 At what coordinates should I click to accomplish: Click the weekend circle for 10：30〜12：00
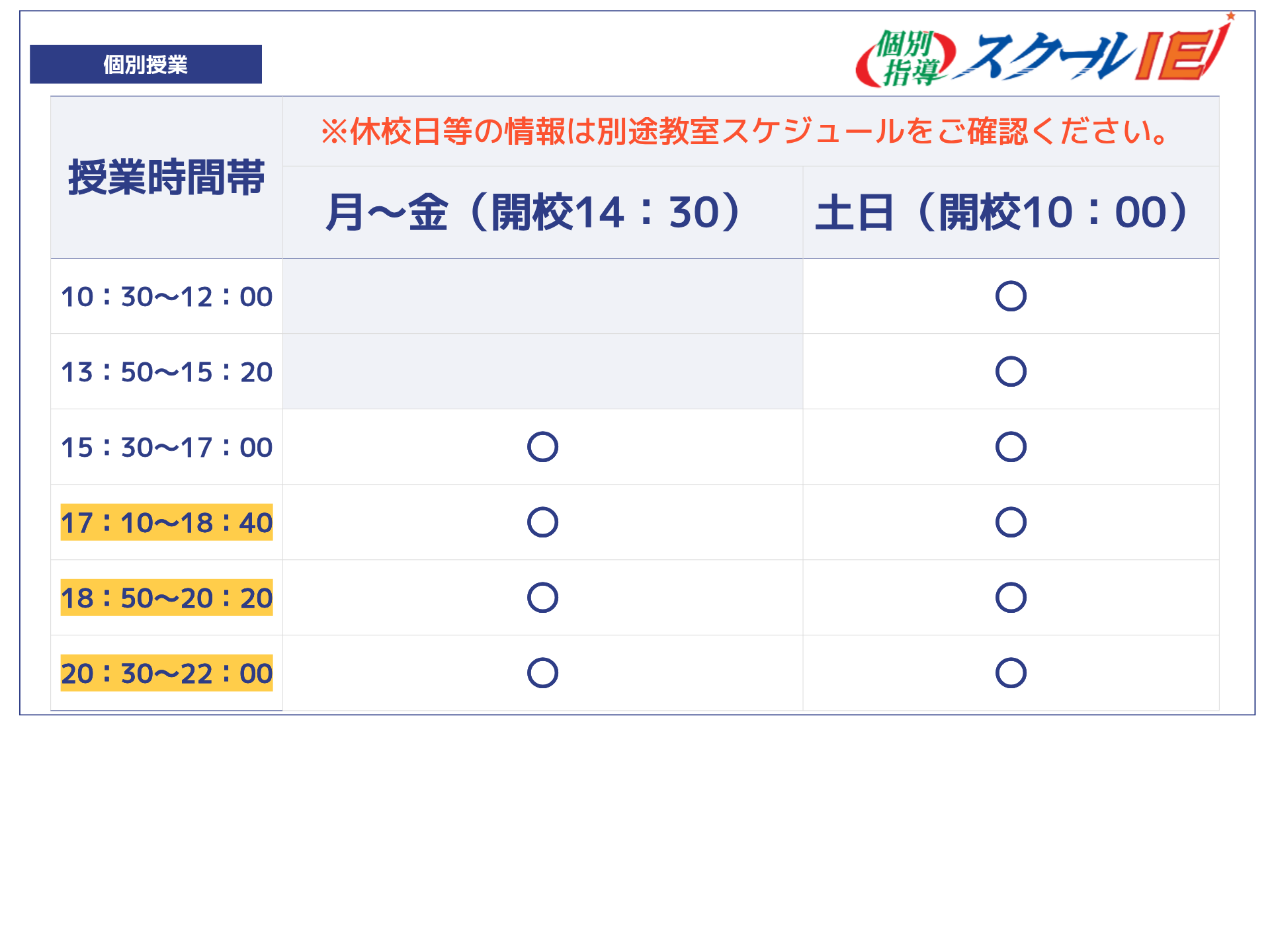(x=1011, y=296)
